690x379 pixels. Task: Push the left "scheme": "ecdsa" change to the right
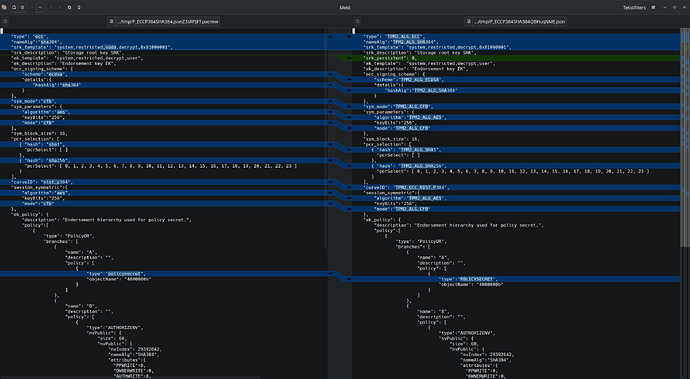point(330,74)
